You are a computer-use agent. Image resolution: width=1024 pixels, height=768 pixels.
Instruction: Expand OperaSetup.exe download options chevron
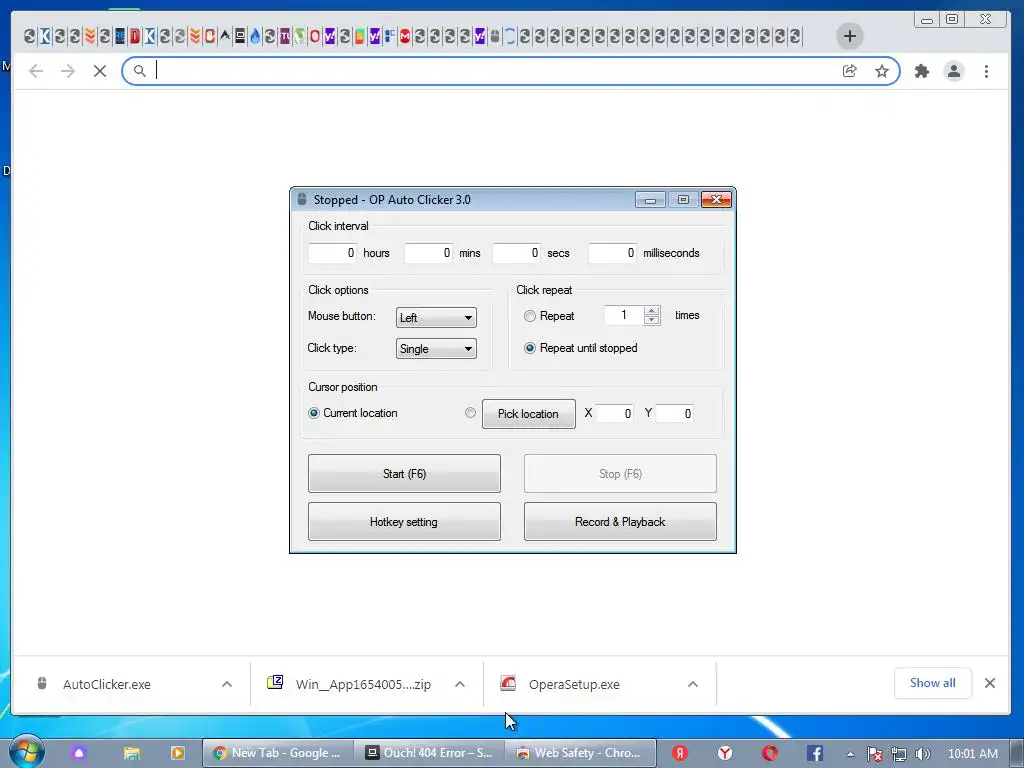(x=693, y=684)
